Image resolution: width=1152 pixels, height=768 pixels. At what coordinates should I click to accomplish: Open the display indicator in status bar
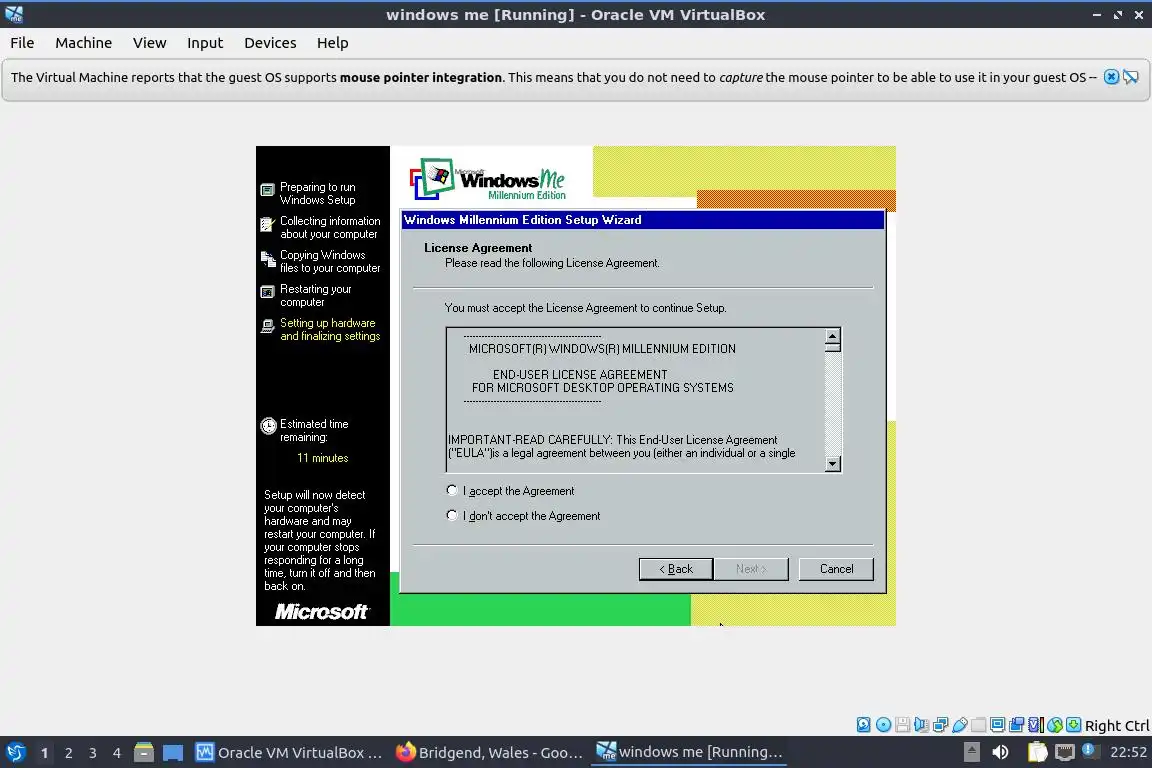(x=998, y=725)
